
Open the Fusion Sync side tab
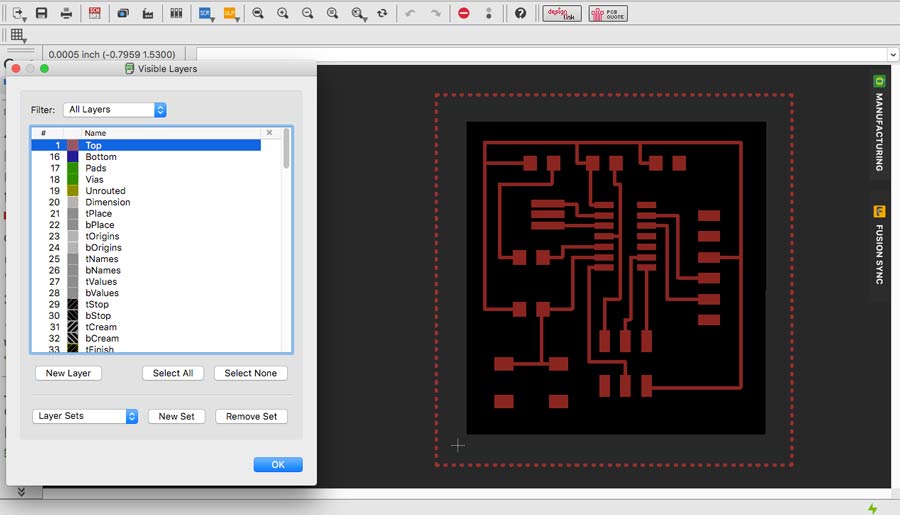pos(879,246)
